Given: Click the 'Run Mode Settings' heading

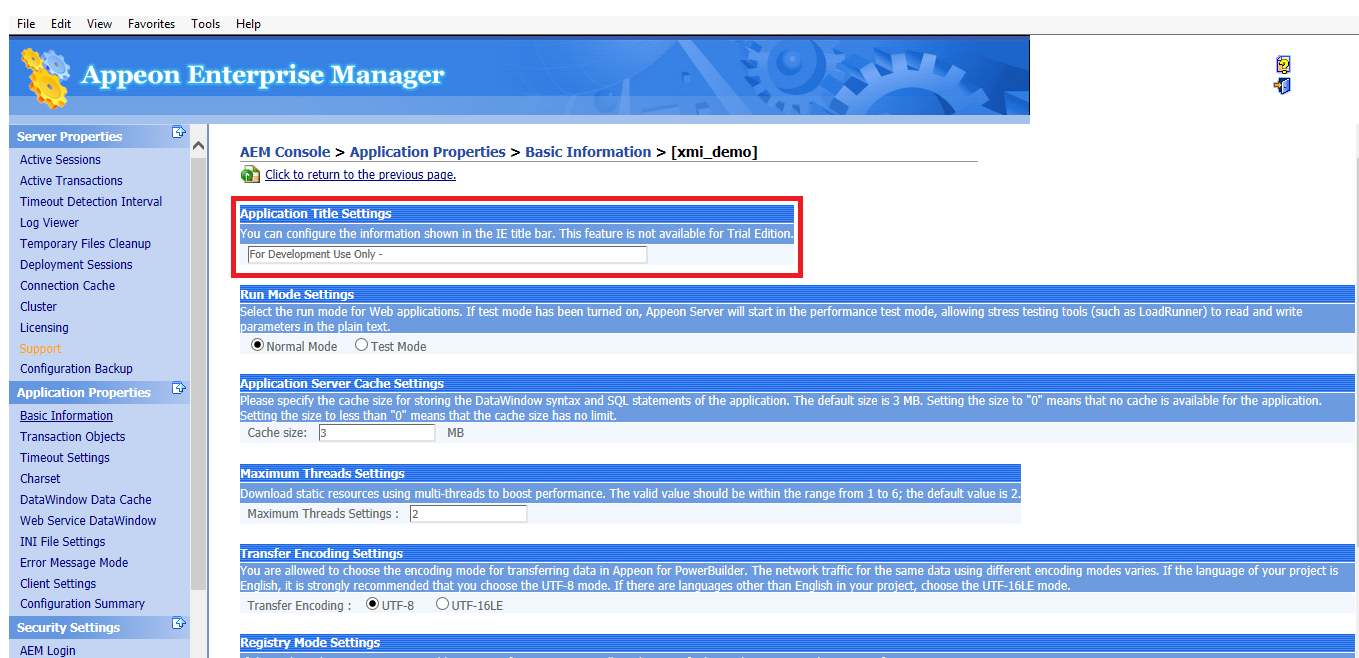Looking at the screenshot, I should (x=297, y=295).
